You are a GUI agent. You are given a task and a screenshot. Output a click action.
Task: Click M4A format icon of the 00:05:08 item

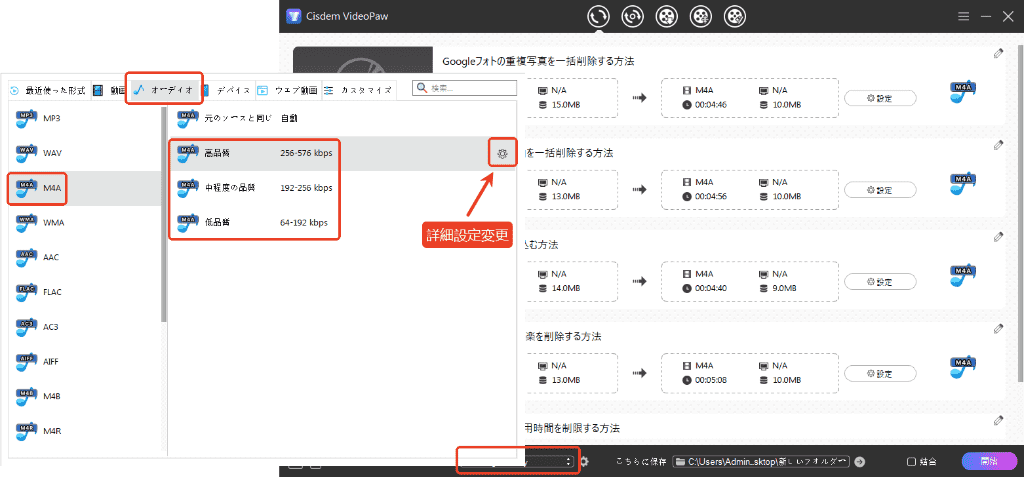[963, 369]
